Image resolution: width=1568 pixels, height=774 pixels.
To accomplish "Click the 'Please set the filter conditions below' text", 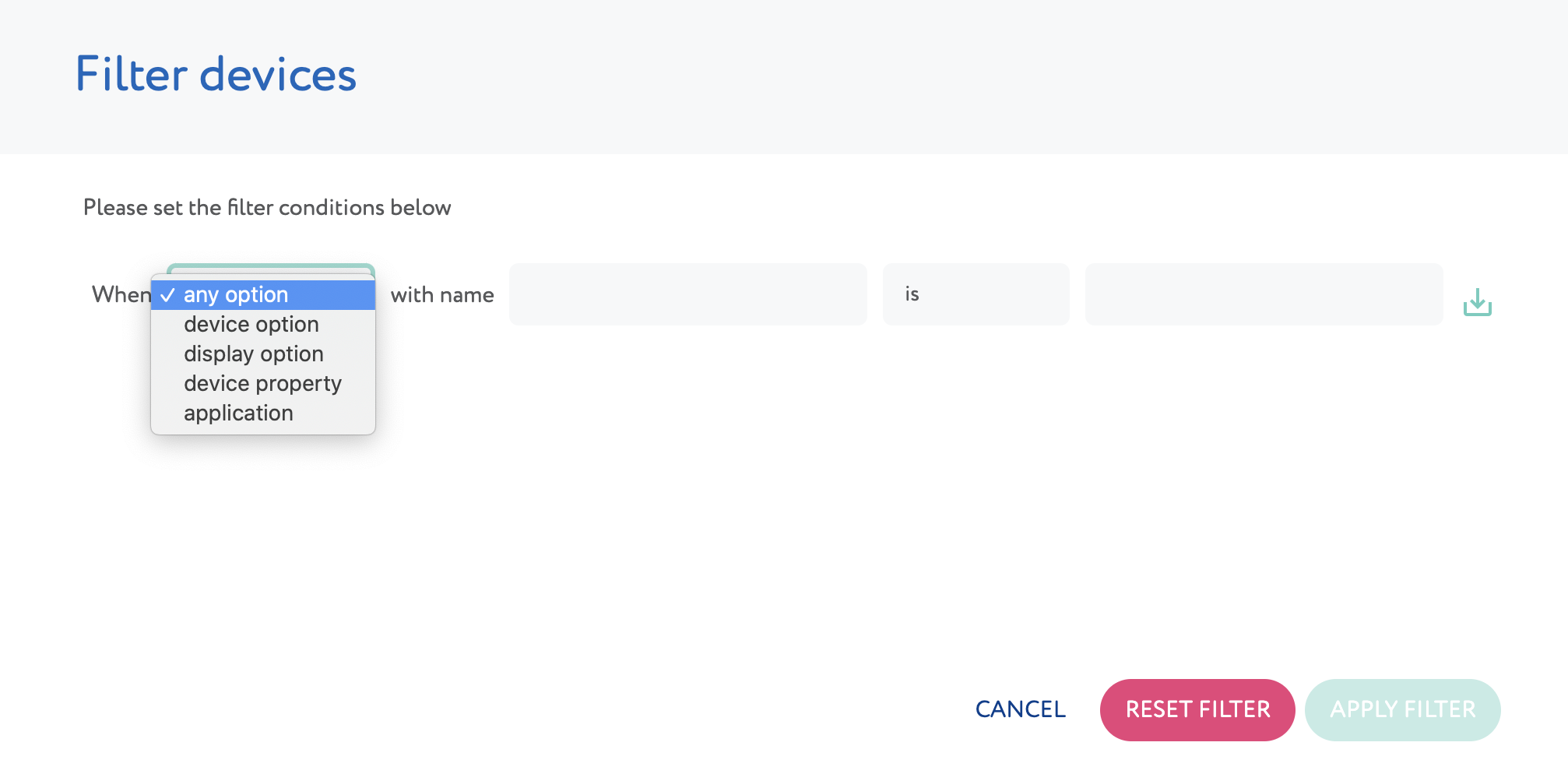I will point(267,207).
